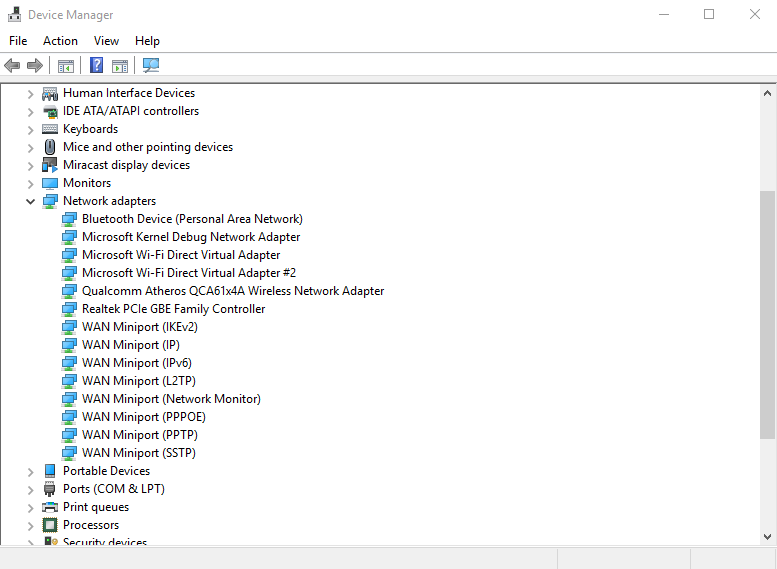Expand Miracast display devices node

click(x=30, y=166)
